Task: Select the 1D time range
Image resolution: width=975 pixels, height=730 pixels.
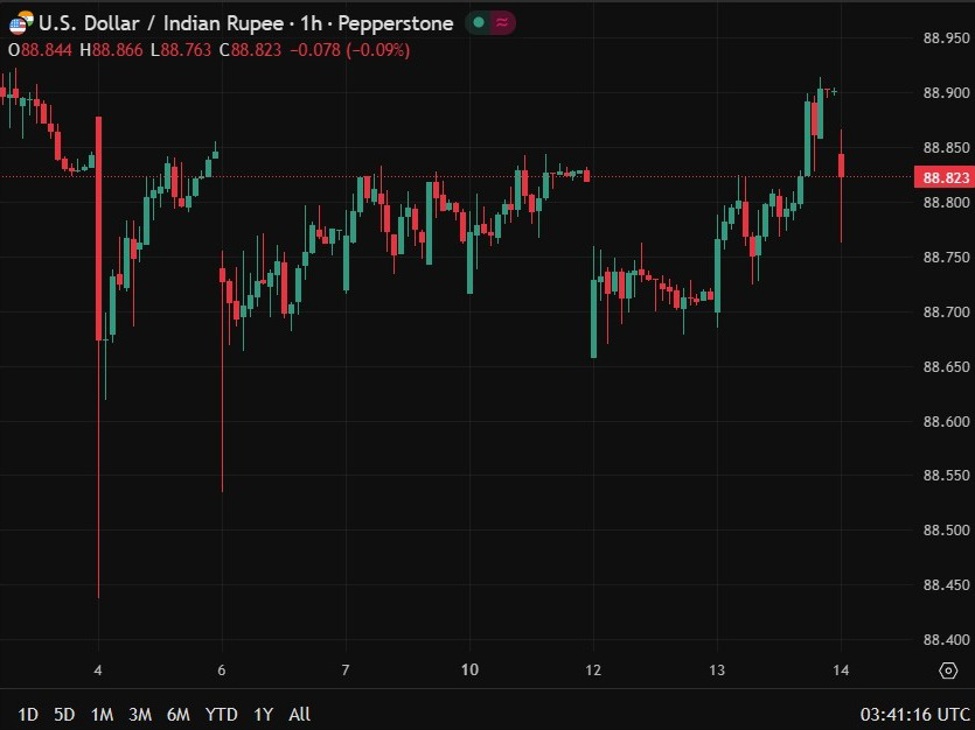Action: click(x=28, y=714)
